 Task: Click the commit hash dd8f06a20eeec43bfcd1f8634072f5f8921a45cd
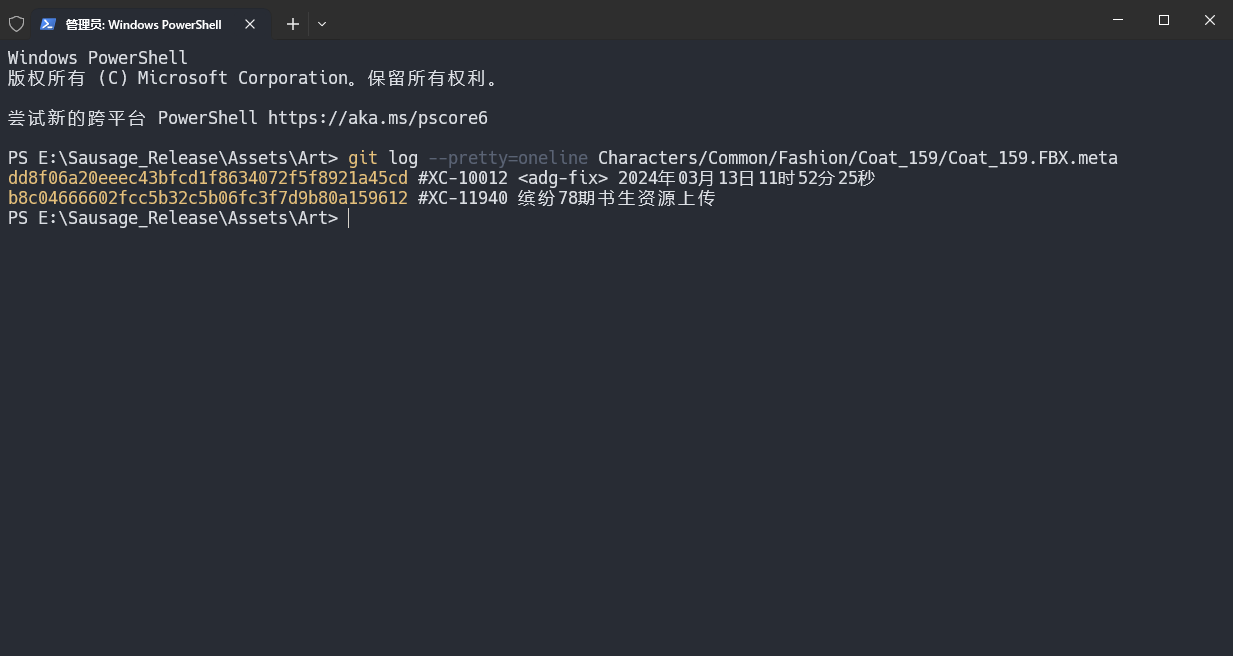[205, 178]
